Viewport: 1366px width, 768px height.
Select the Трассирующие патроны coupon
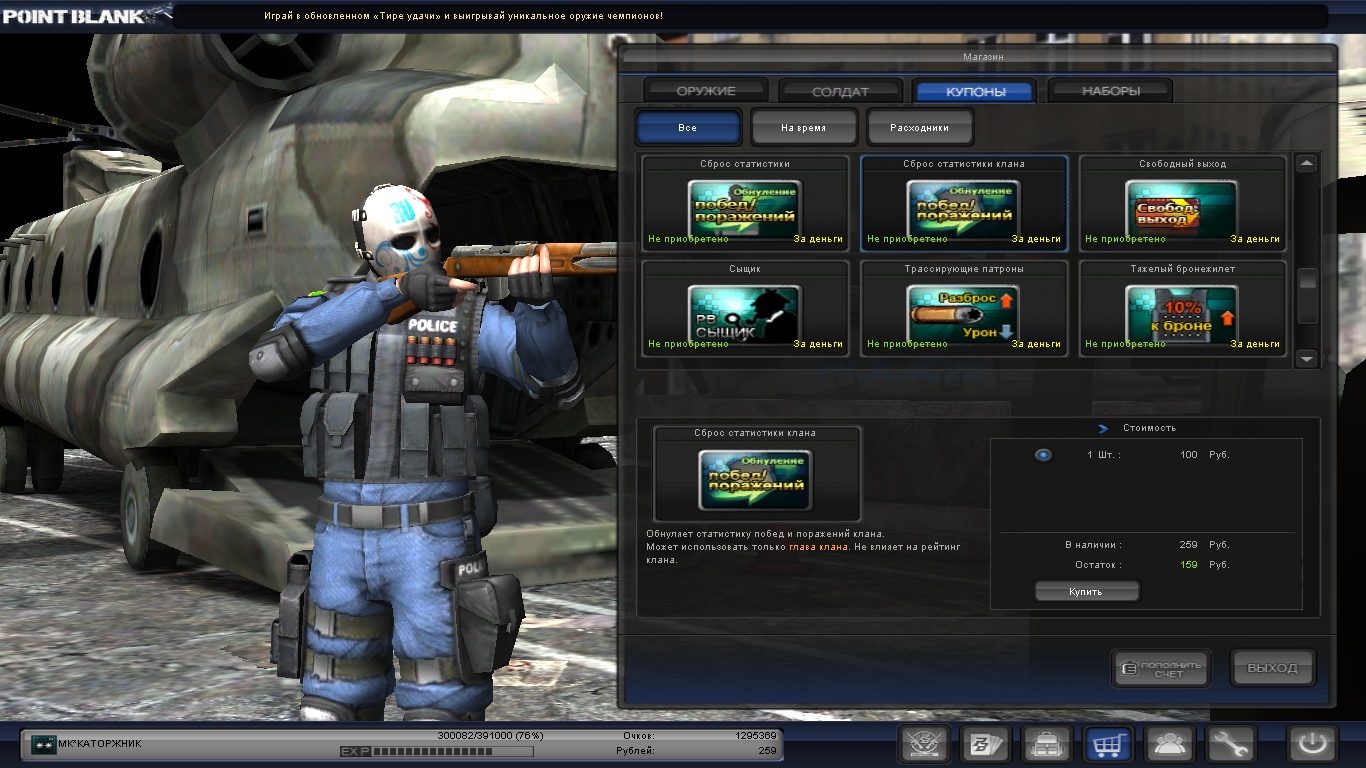pyautogui.click(x=964, y=308)
